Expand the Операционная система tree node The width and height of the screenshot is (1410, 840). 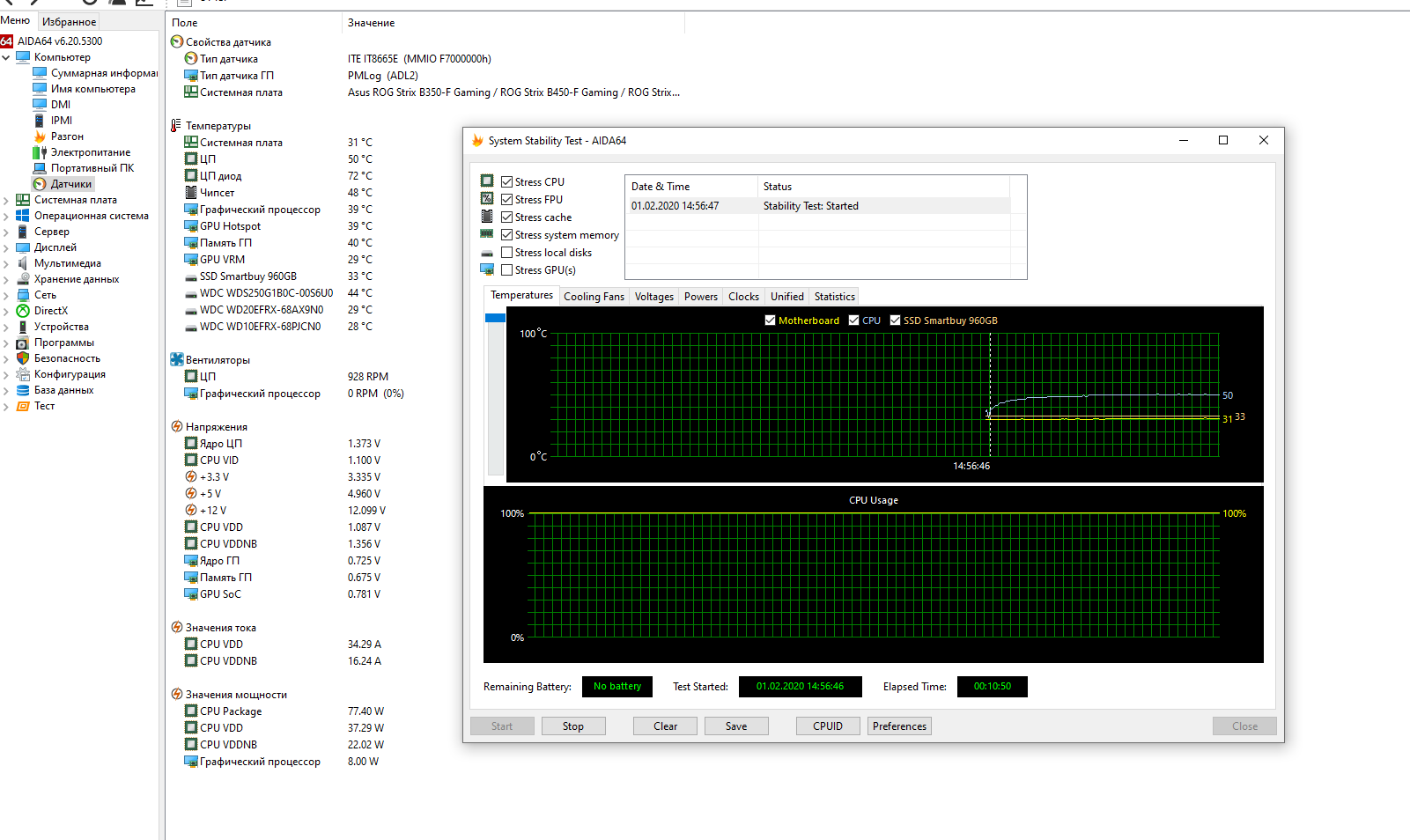(x=6, y=216)
